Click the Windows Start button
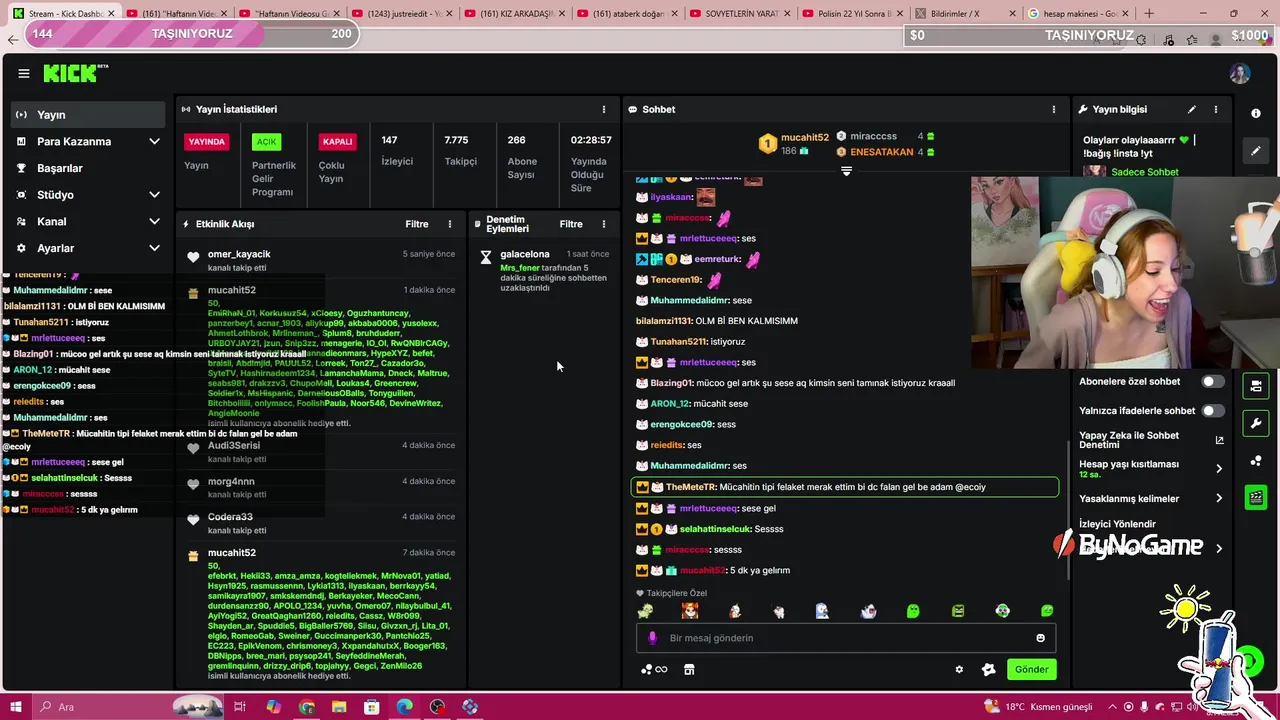1280x720 pixels. pos(16,707)
